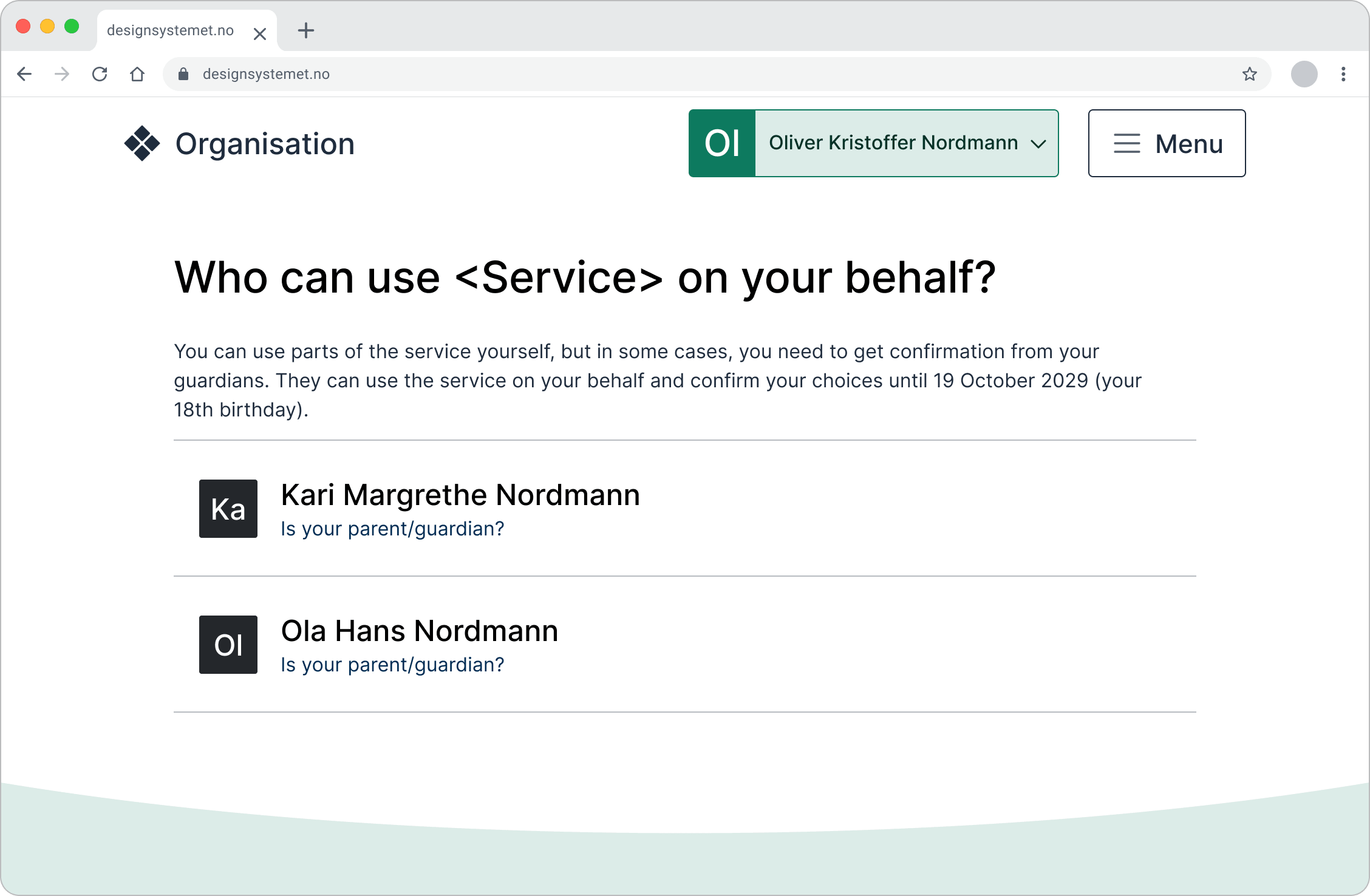The width and height of the screenshot is (1370, 896).
Task: Click the address bar URL field
Action: 717,74
